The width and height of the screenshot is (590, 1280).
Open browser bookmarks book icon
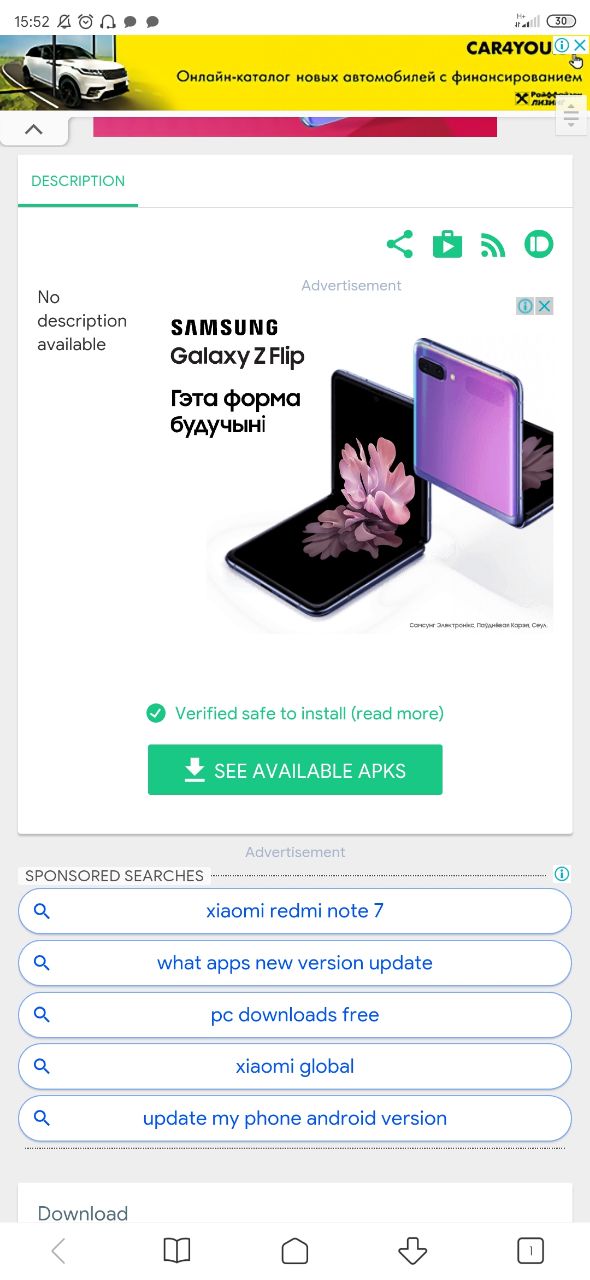click(x=176, y=1250)
